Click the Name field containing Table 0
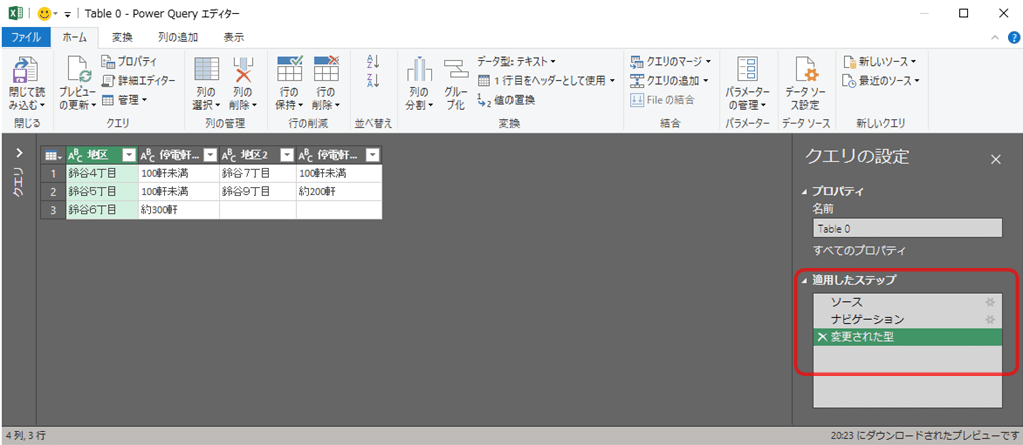 (907, 228)
